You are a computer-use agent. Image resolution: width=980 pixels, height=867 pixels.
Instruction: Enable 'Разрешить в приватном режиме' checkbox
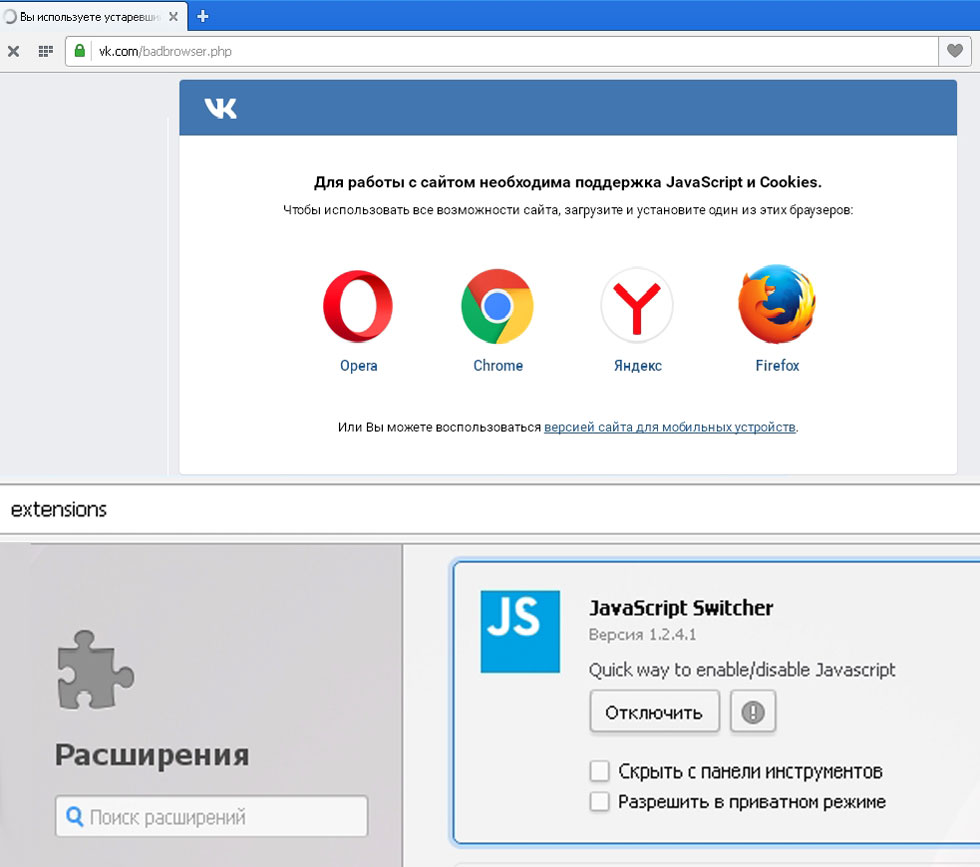coord(599,801)
